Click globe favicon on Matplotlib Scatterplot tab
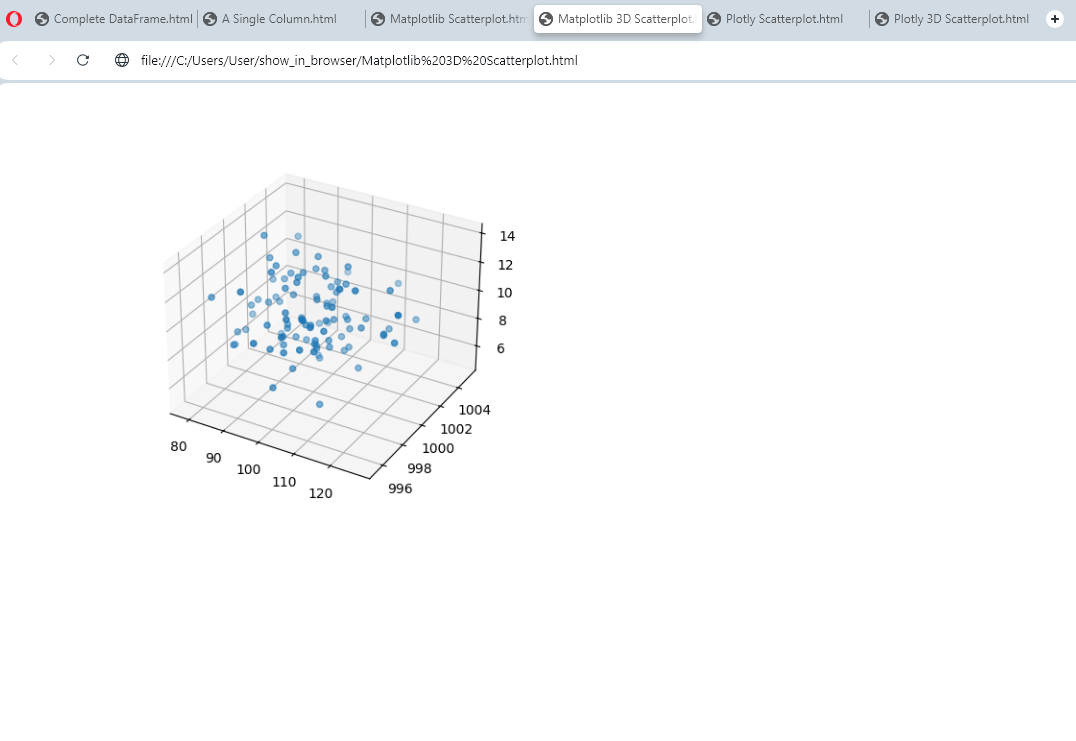This screenshot has width=1076, height=741. click(378, 19)
